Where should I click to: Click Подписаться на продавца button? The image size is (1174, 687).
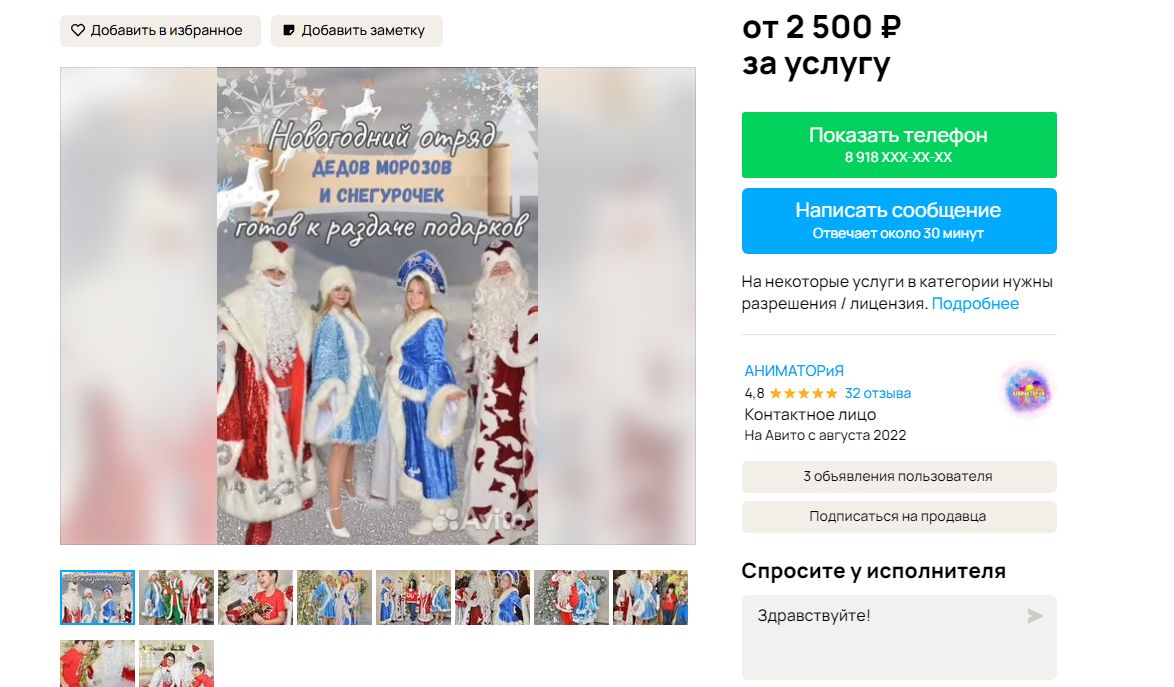tap(898, 516)
